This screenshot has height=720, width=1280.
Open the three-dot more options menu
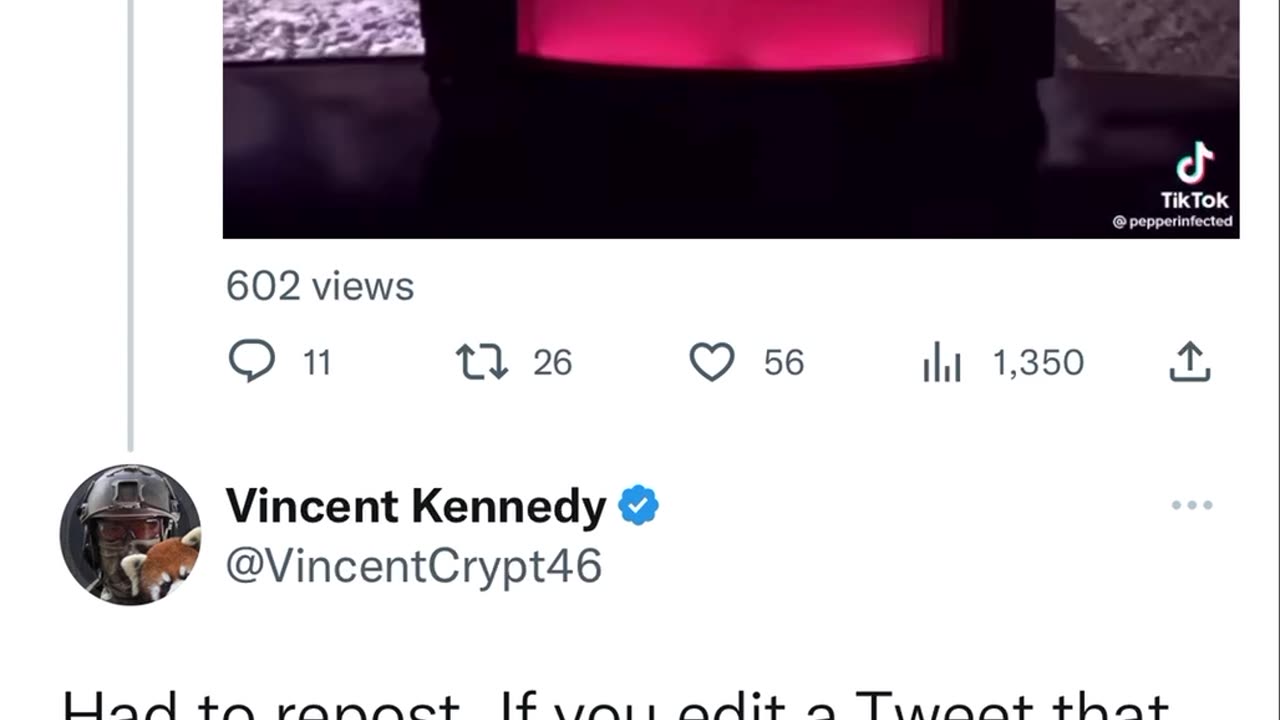[1192, 506]
